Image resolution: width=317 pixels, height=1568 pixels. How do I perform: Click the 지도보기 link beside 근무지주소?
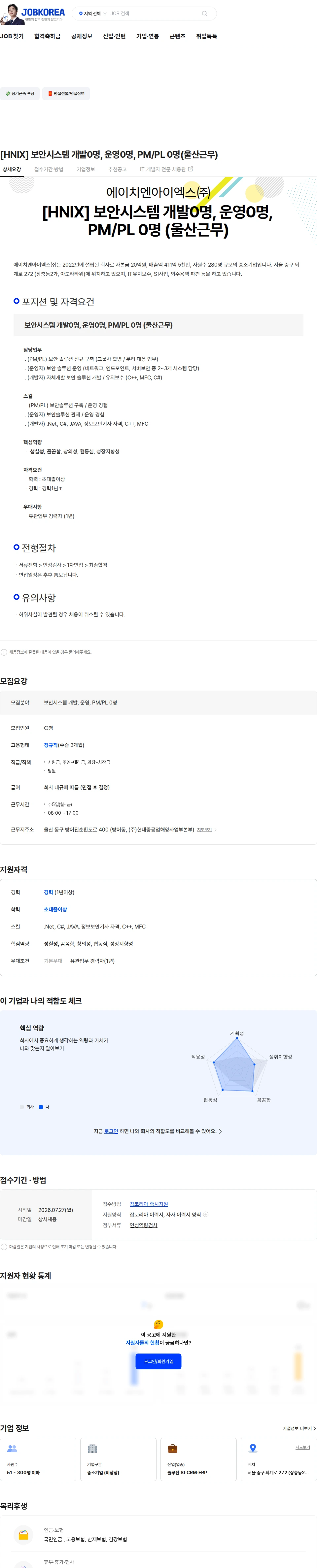[x=204, y=830]
